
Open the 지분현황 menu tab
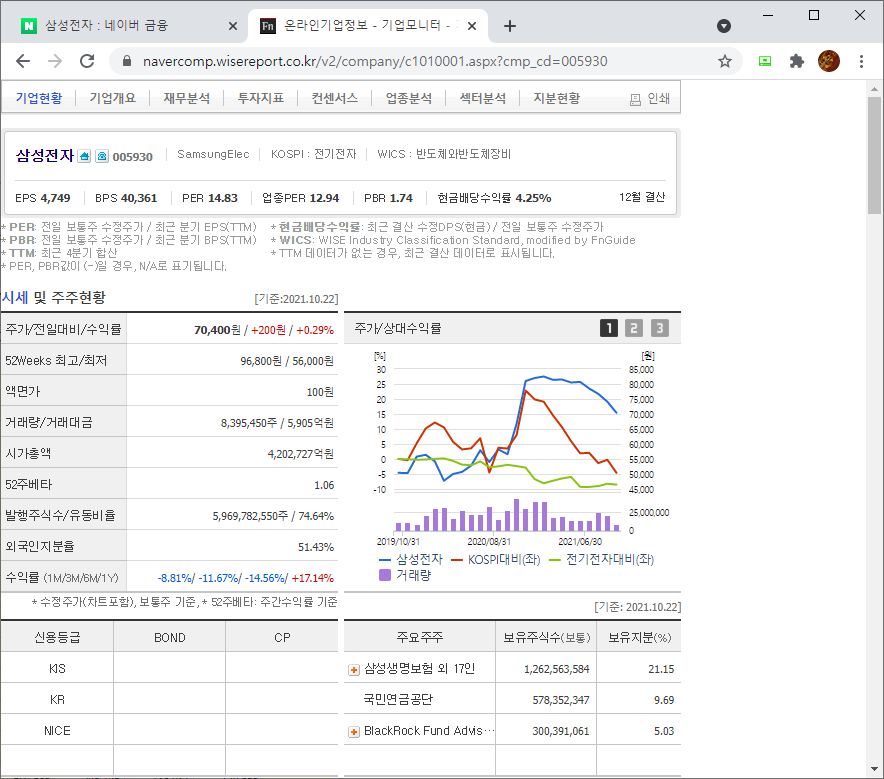[556, 98]
